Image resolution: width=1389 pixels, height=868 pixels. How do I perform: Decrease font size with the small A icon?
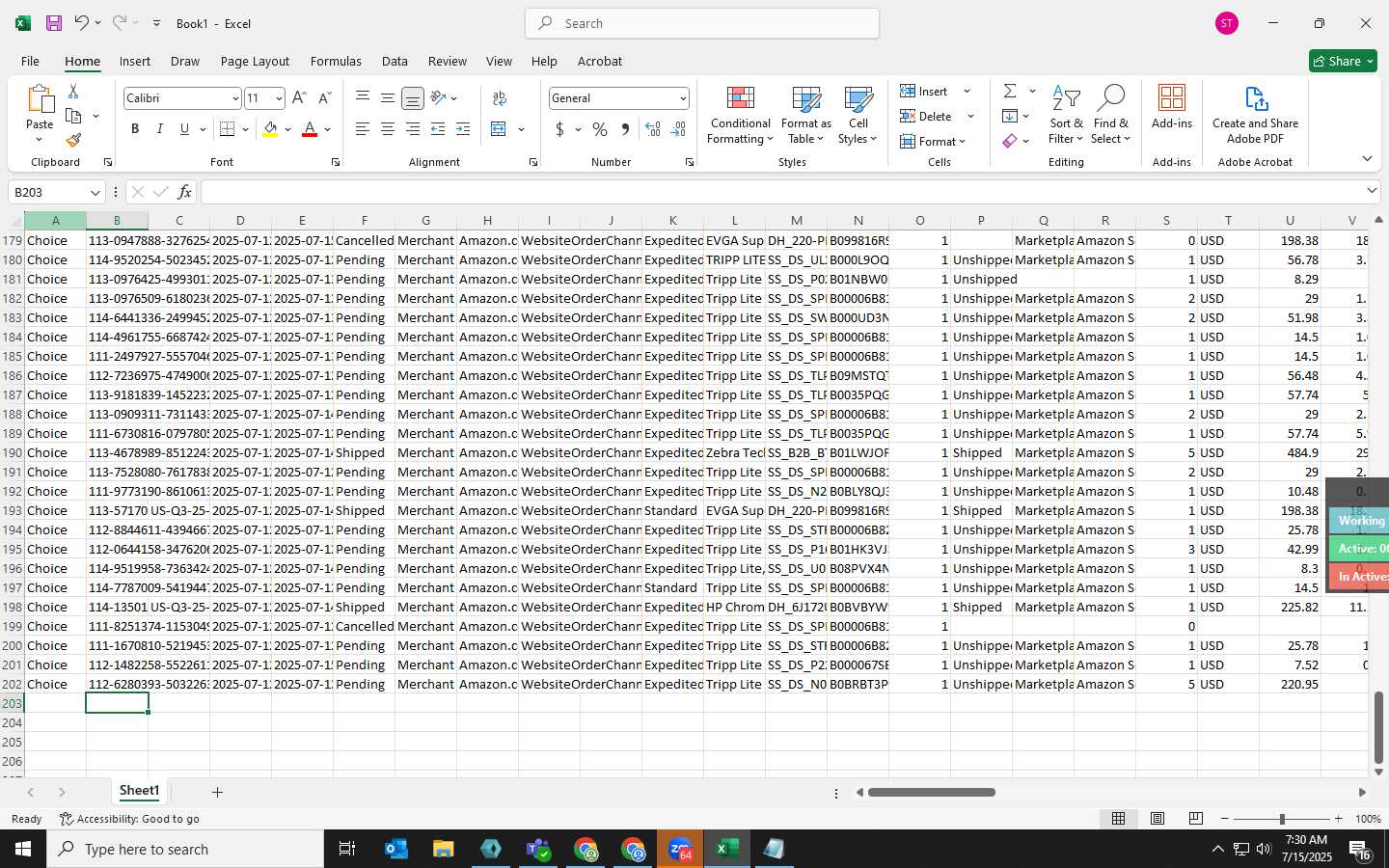point(324,98)
